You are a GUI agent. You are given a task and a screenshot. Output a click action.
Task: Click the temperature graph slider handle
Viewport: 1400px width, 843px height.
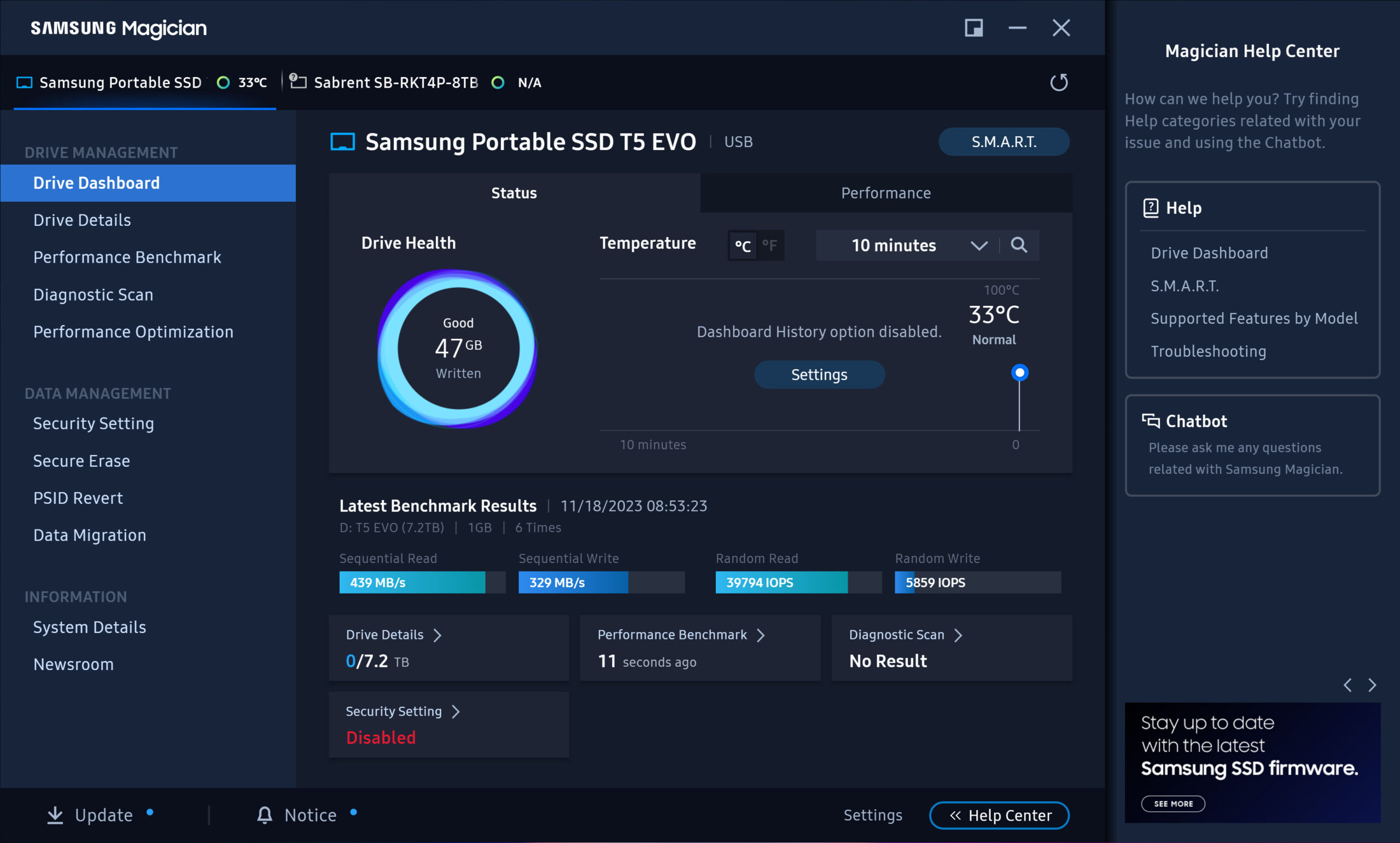click(x=1019, y=373)
